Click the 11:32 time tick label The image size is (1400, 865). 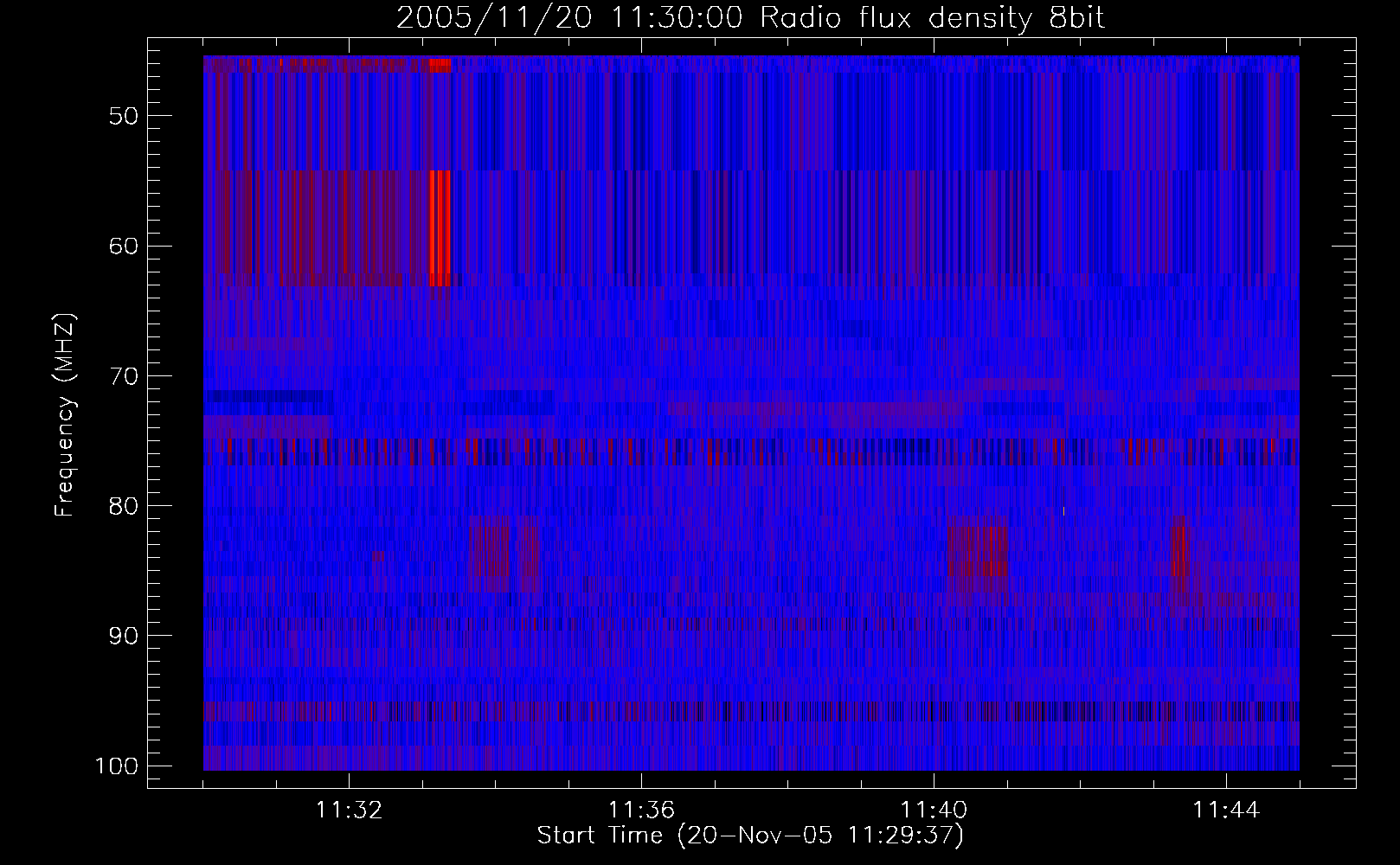[x=349, y=811]
